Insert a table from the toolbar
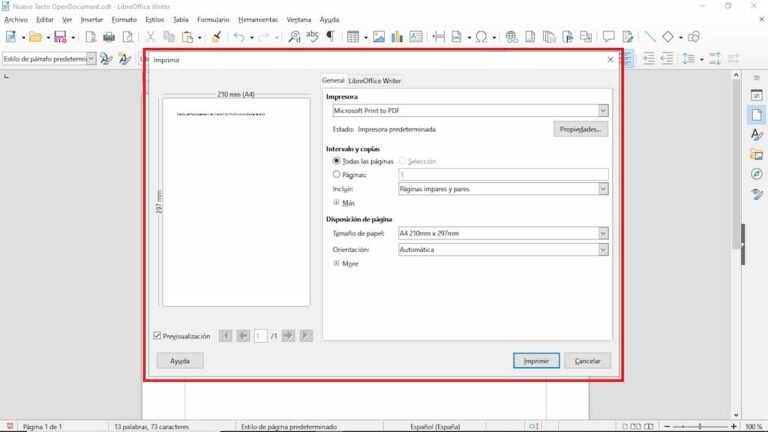Viewport: 768px width, 432px height. (353, 37)
